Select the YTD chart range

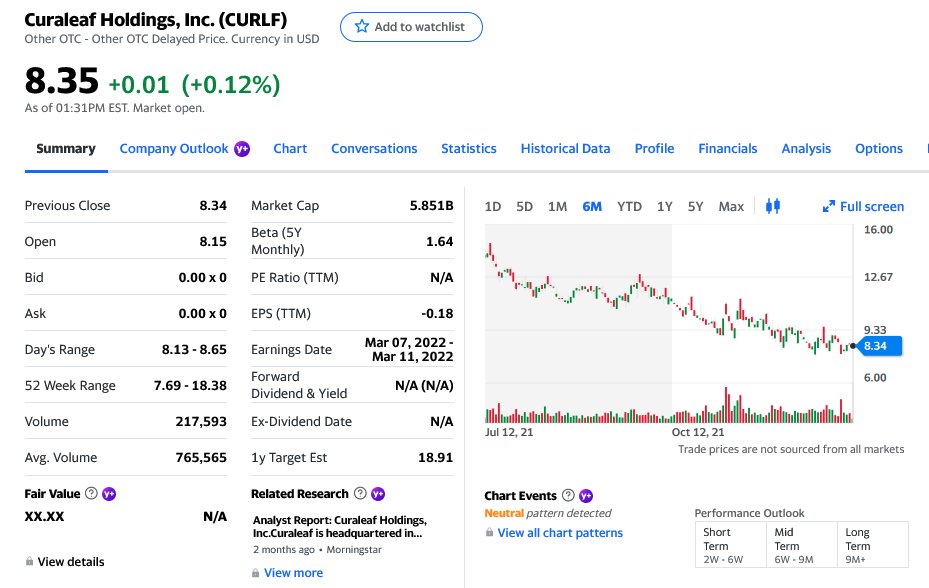[629, 206]
